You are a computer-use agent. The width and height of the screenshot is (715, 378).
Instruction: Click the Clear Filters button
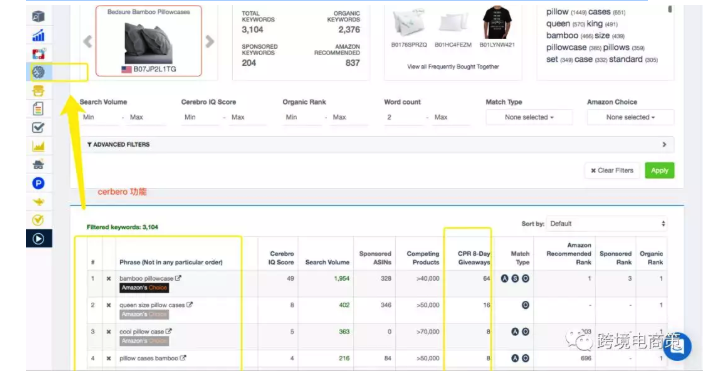point(612,171)
